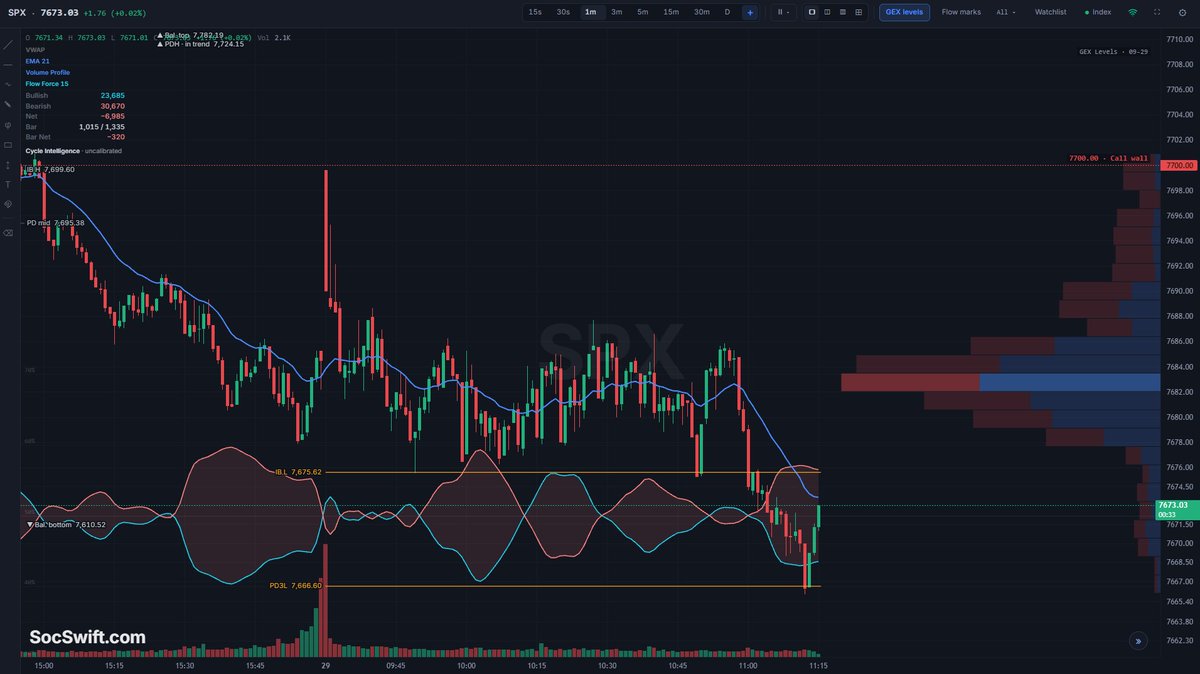This screenshot has width=1200, height=674.
Task: Click the double-arrow scroll to latest button
Action: tap(1137, 641)
